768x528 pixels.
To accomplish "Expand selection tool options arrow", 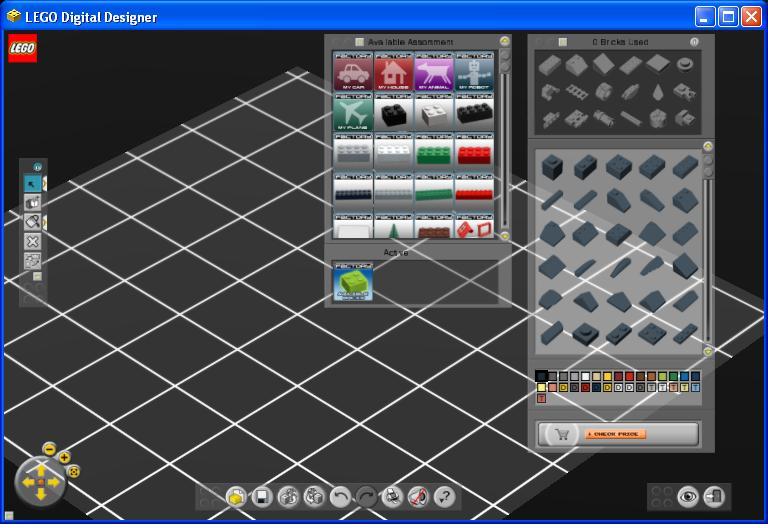I will (44, 184).
